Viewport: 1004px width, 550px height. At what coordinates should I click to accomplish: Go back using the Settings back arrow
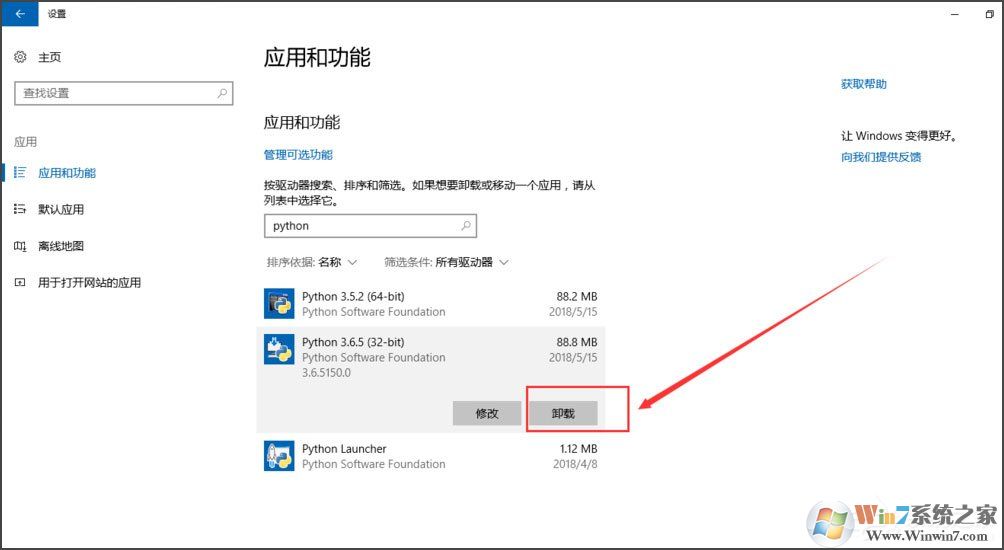point(19,13)
